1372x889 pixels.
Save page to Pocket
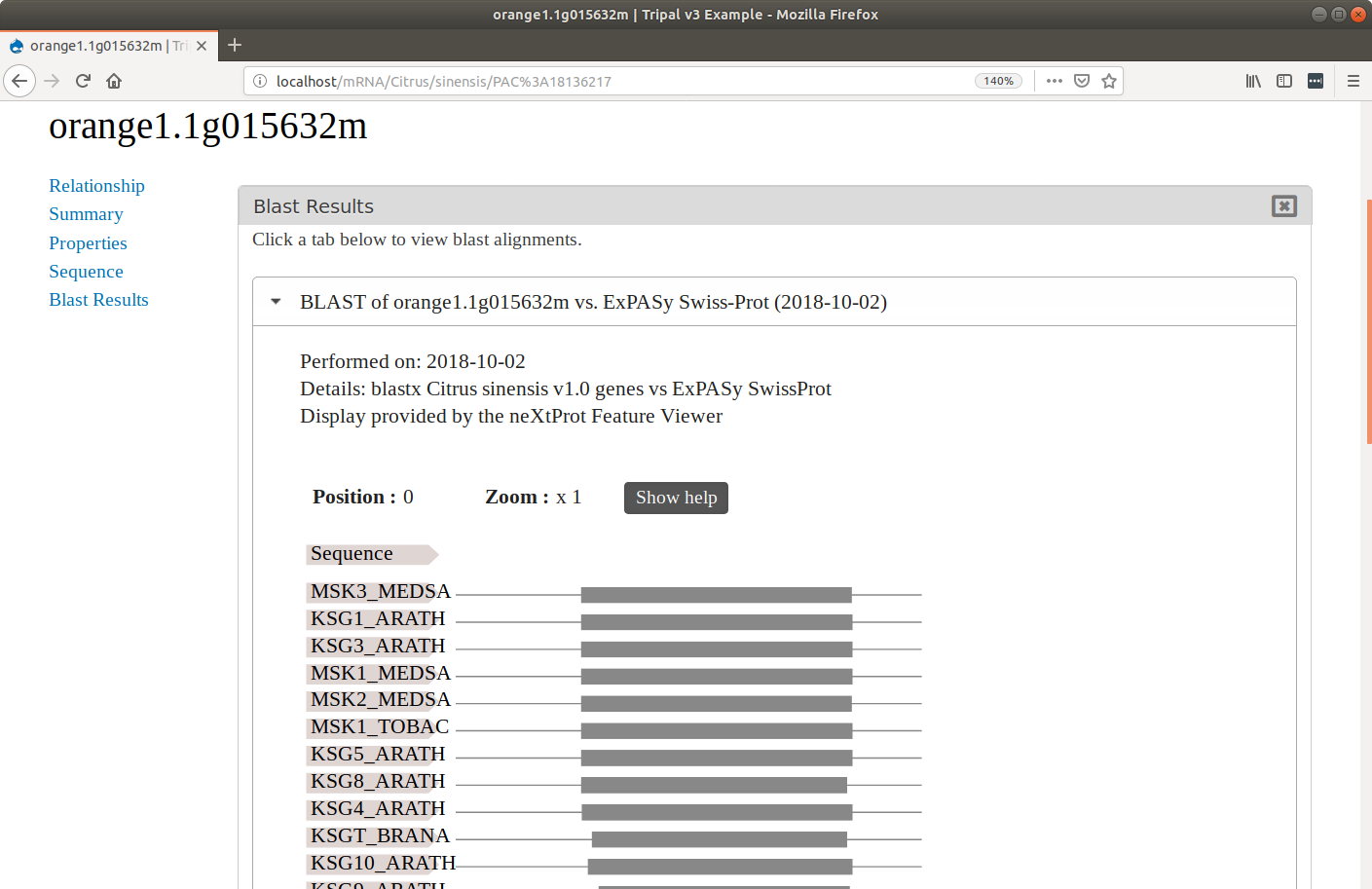pyautogui.click(x=1081, y=81)
